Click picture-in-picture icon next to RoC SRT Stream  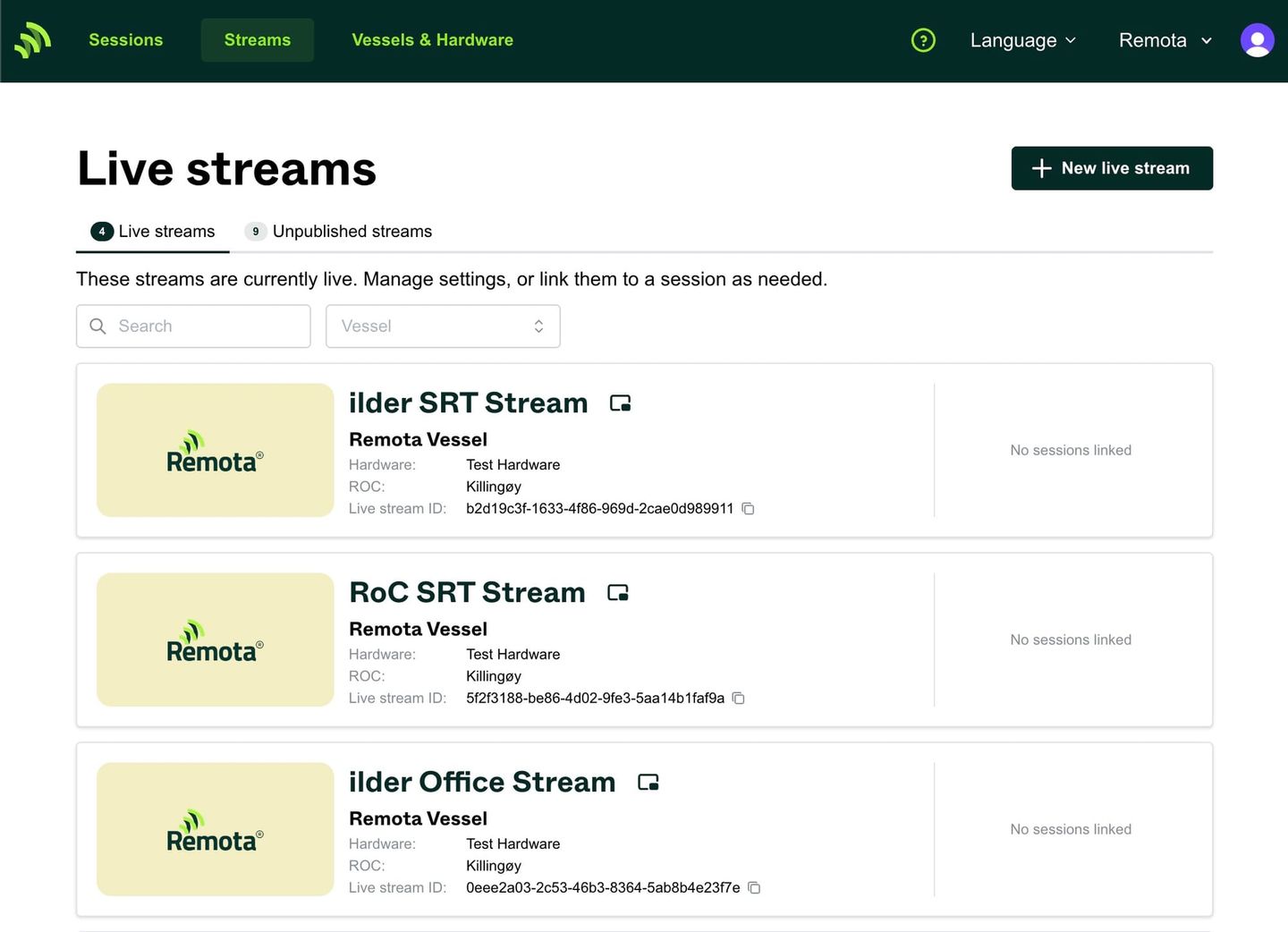point(618,593)
